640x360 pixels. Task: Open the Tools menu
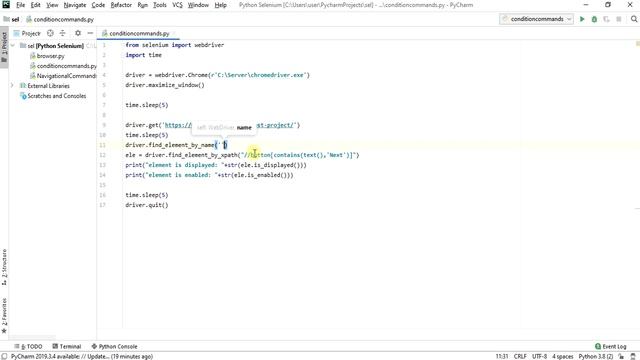[x=160, y=5]
